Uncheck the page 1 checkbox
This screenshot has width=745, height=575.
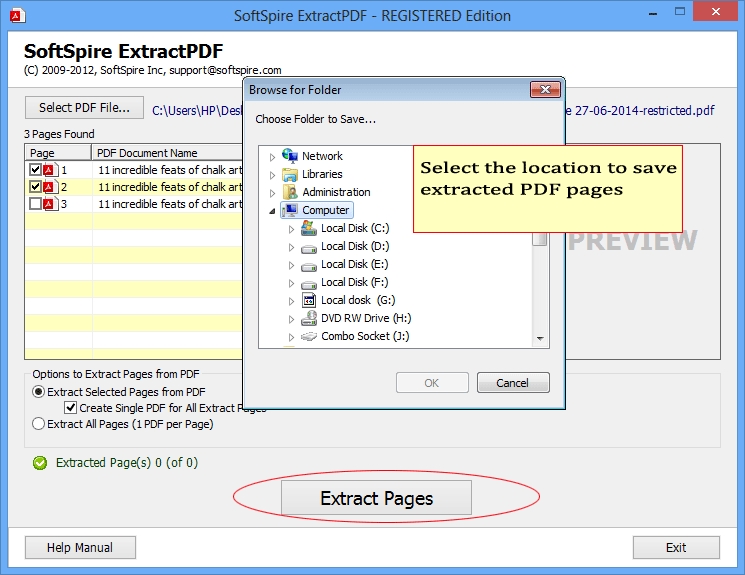[x=36, y=170]
